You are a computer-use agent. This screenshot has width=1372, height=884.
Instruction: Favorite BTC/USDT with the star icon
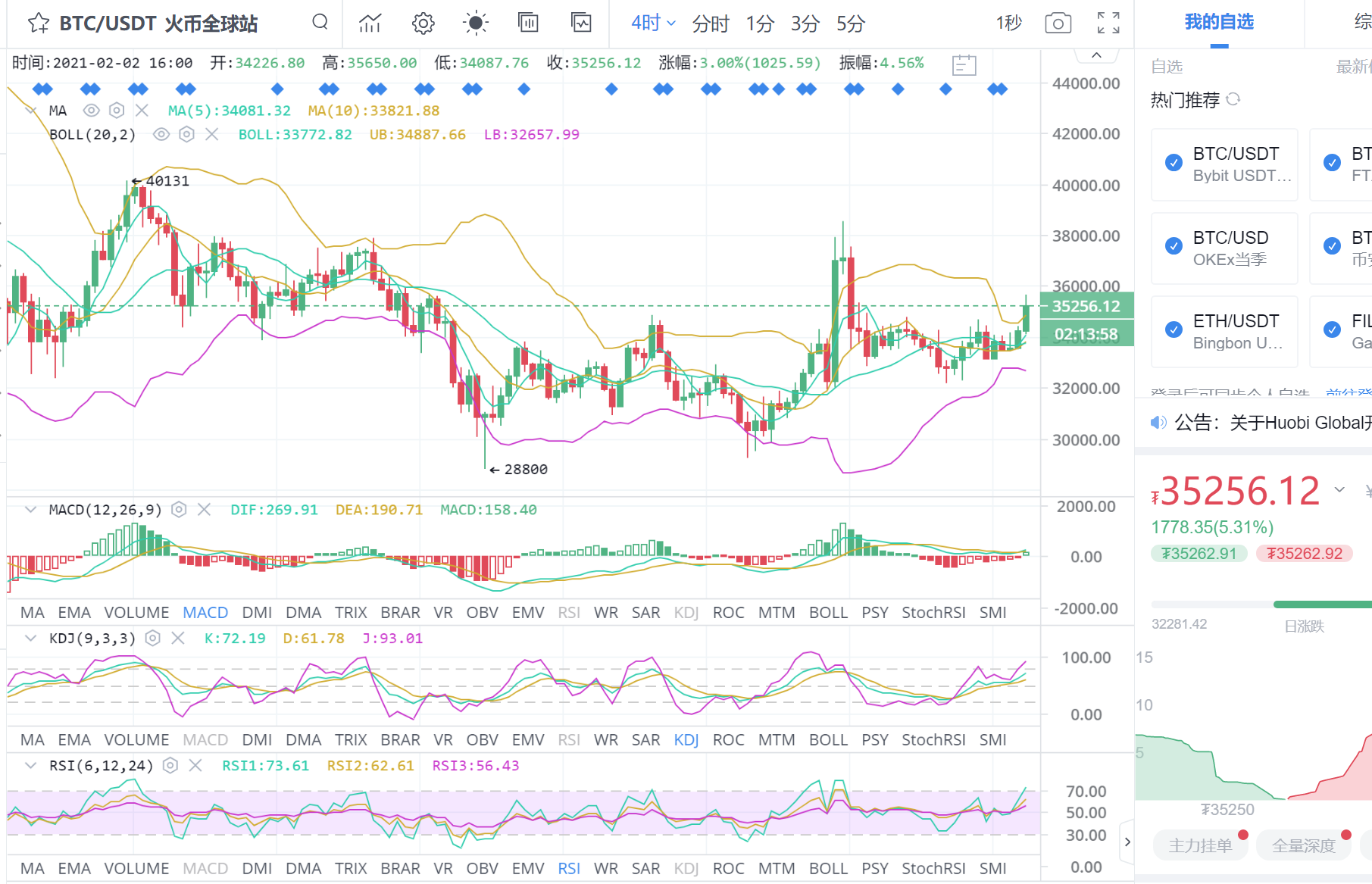(38, 23)
